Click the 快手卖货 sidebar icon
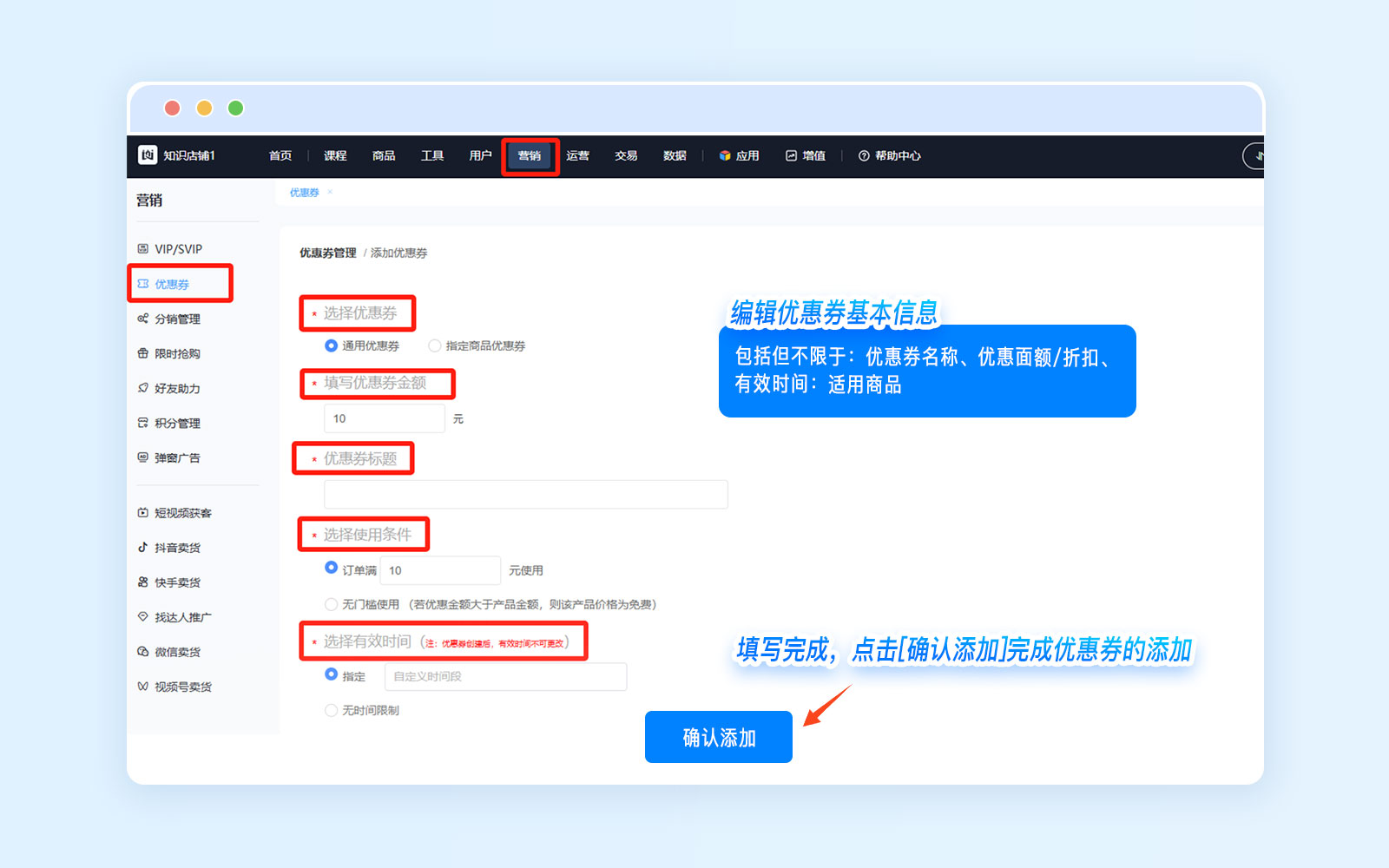1389x868 pixels. 143,582
